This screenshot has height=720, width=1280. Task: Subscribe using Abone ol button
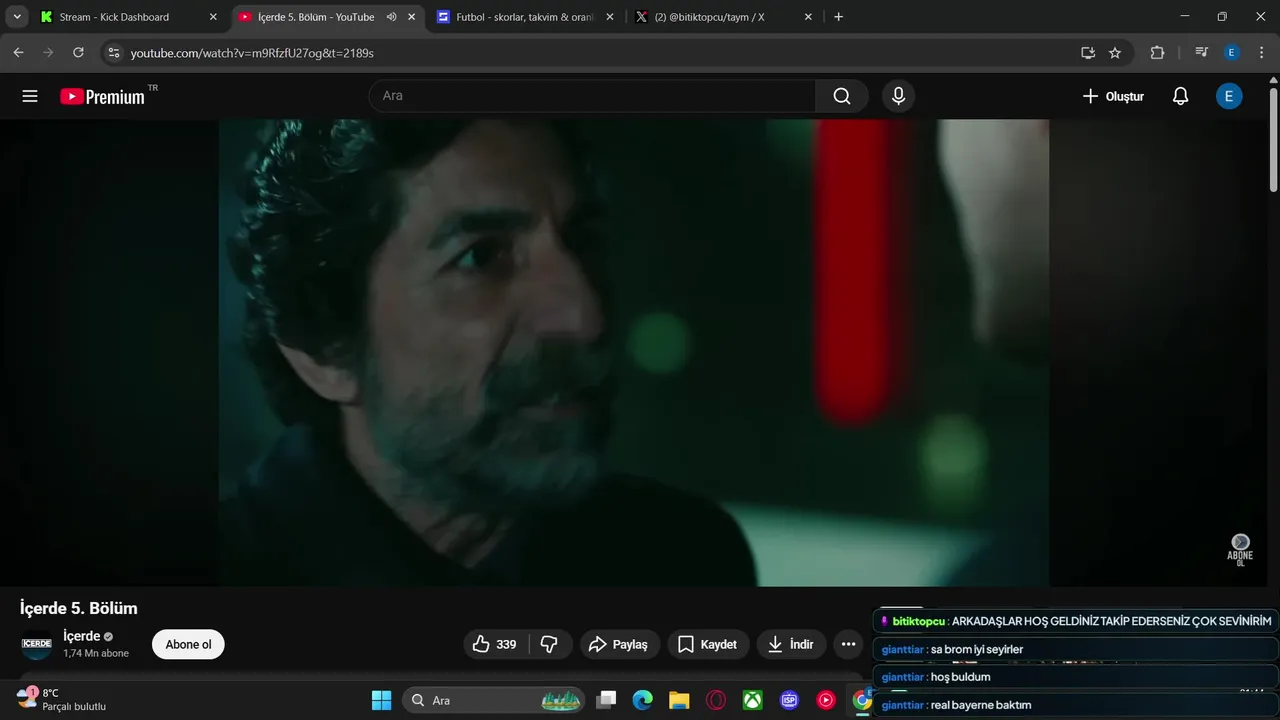pos(188,644)
